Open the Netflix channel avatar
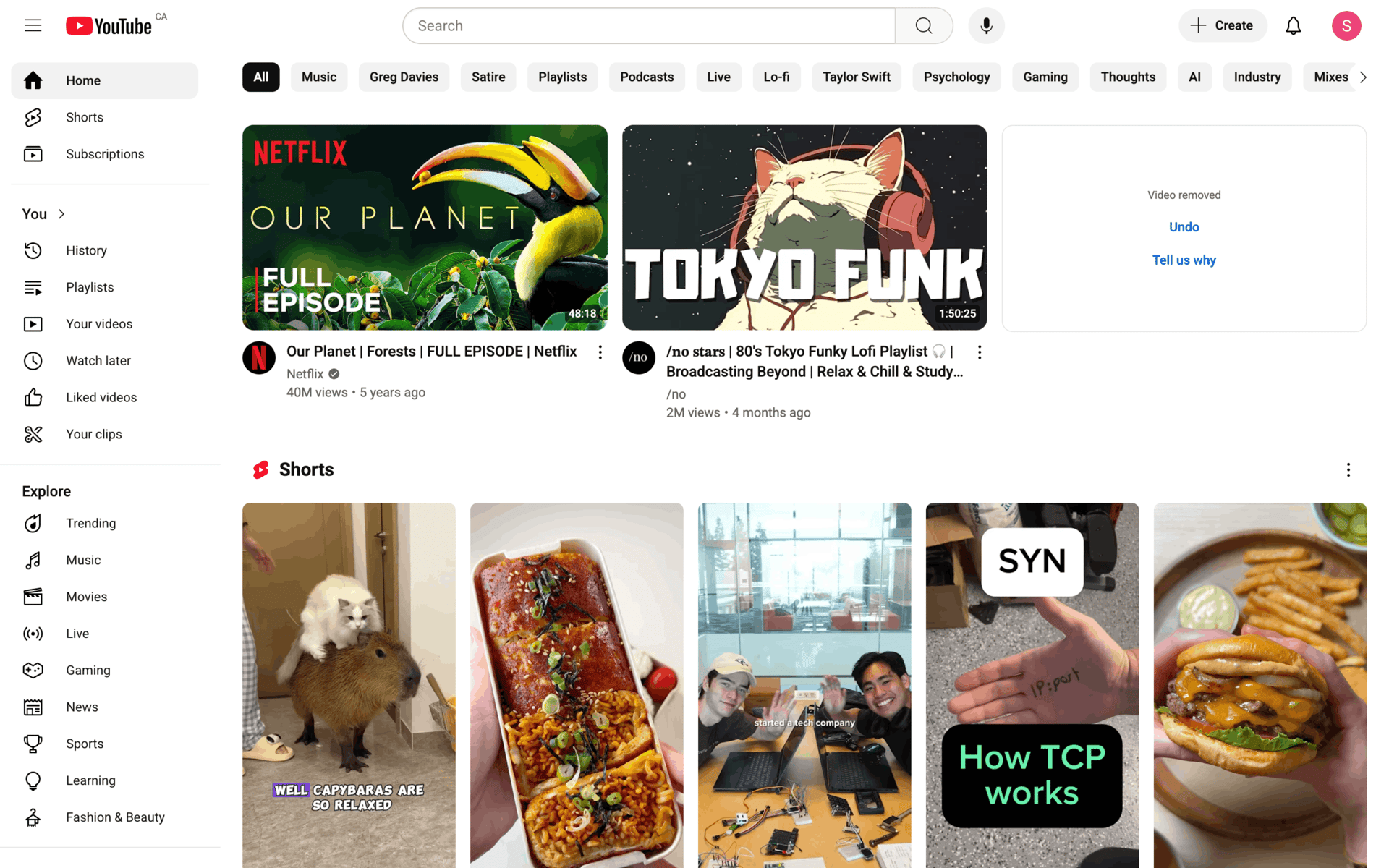 click(x=259, y=358)
